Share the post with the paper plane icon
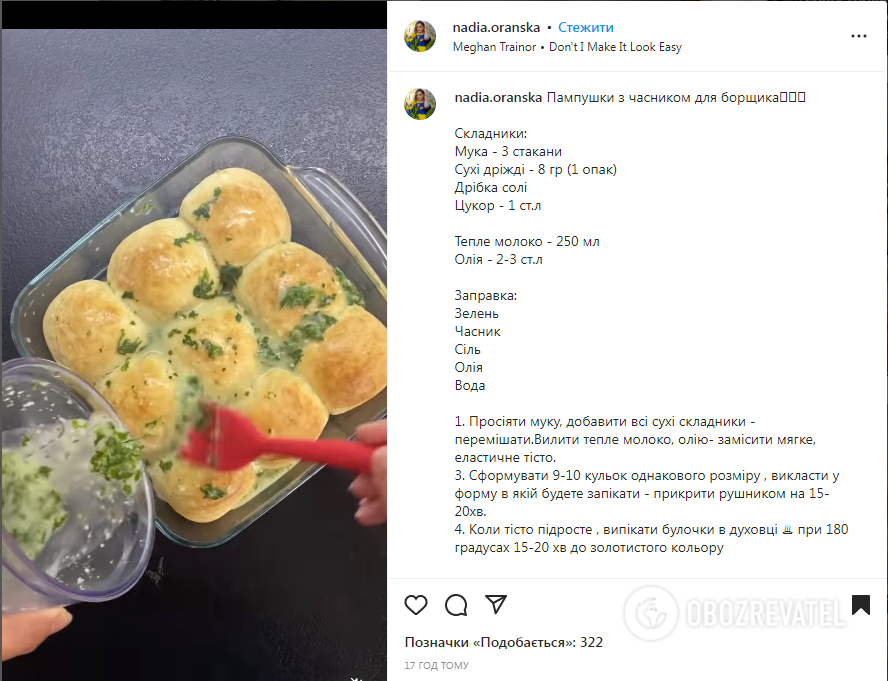 click(496, 605)
